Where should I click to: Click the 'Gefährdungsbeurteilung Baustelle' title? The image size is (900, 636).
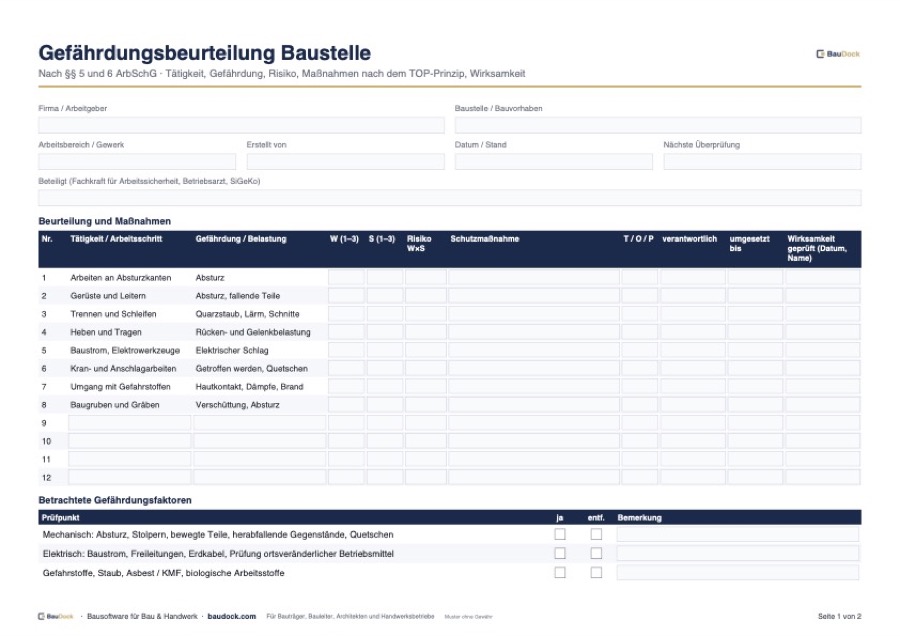[x=204, y=53]
